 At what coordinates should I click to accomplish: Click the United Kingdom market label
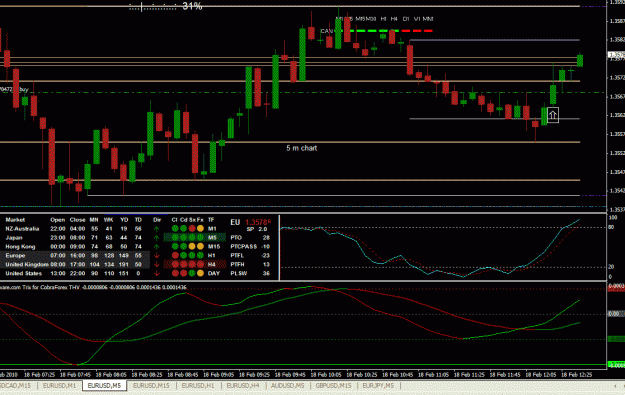tap(27, 264)
